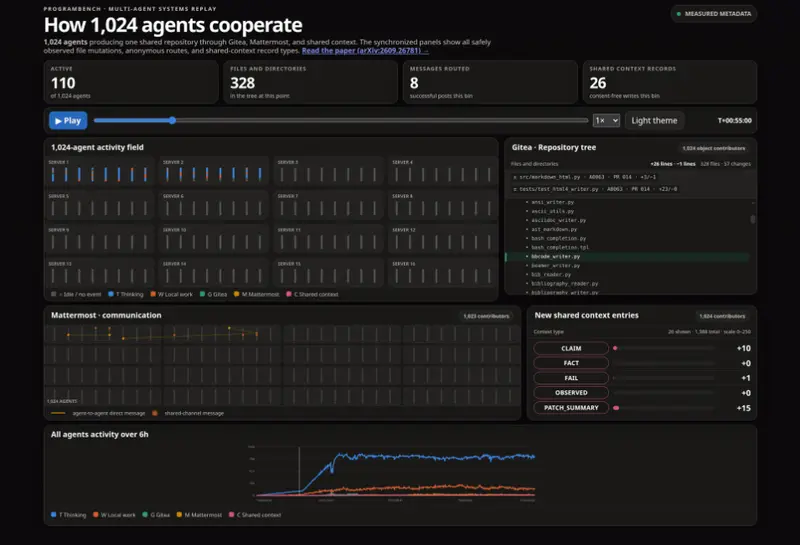The image size is (800, 545).
Task: Select beamer_writer.py in repository tree
Action: click(x=556, y=265)
